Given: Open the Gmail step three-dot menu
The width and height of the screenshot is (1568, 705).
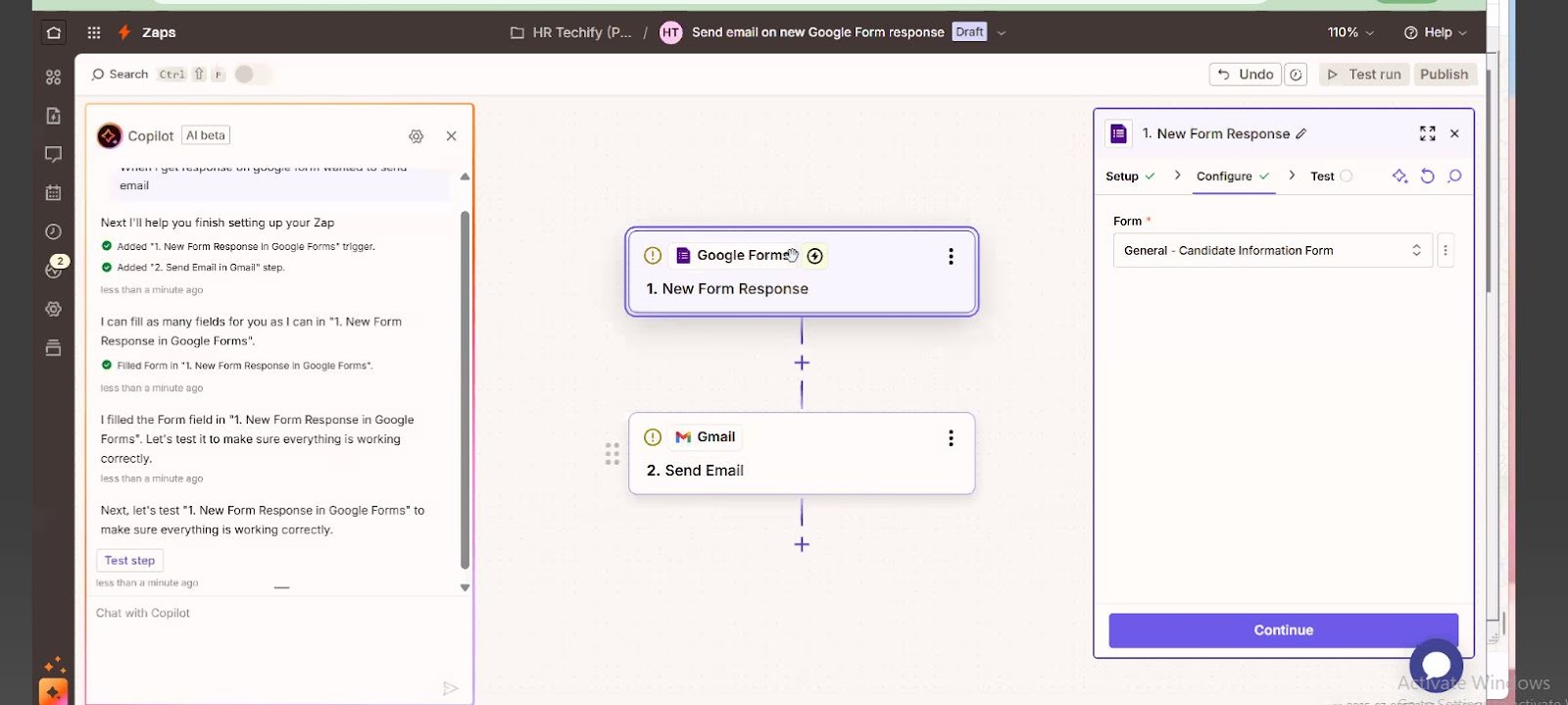Looking at the screenshot, I should click(951, 438).
